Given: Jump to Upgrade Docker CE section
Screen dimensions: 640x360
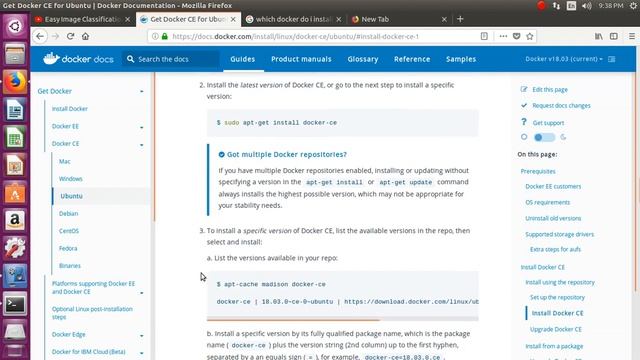Looking at the screenshot, I should [556, 329].
